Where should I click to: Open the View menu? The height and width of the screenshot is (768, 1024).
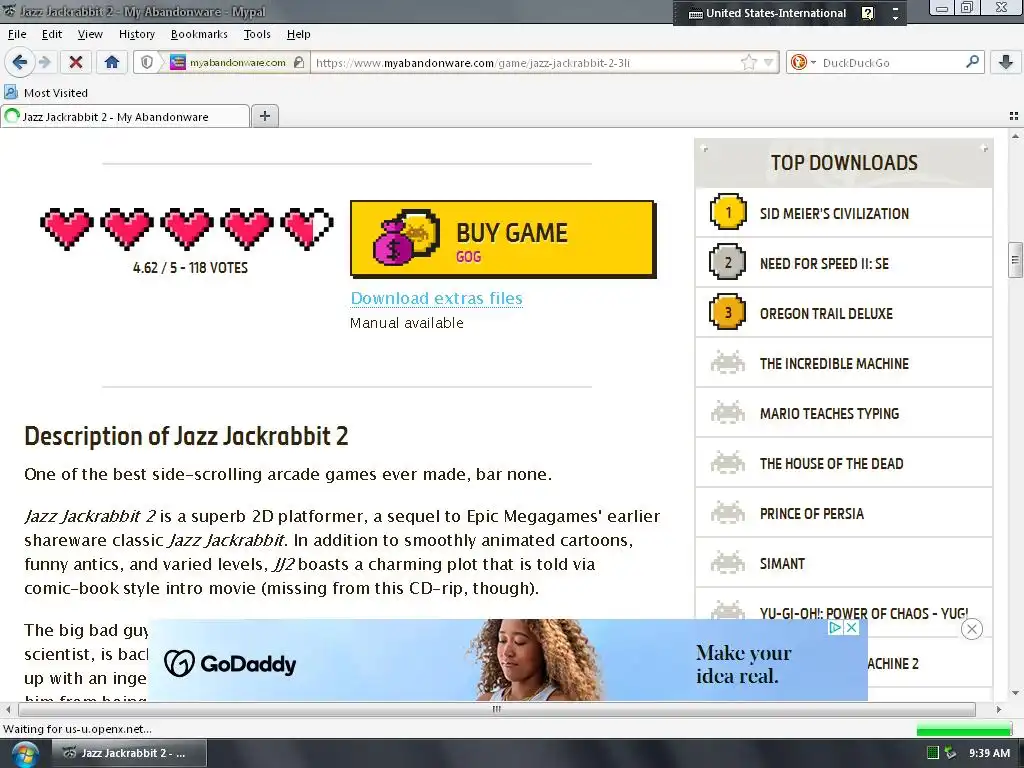pos(90,34)
